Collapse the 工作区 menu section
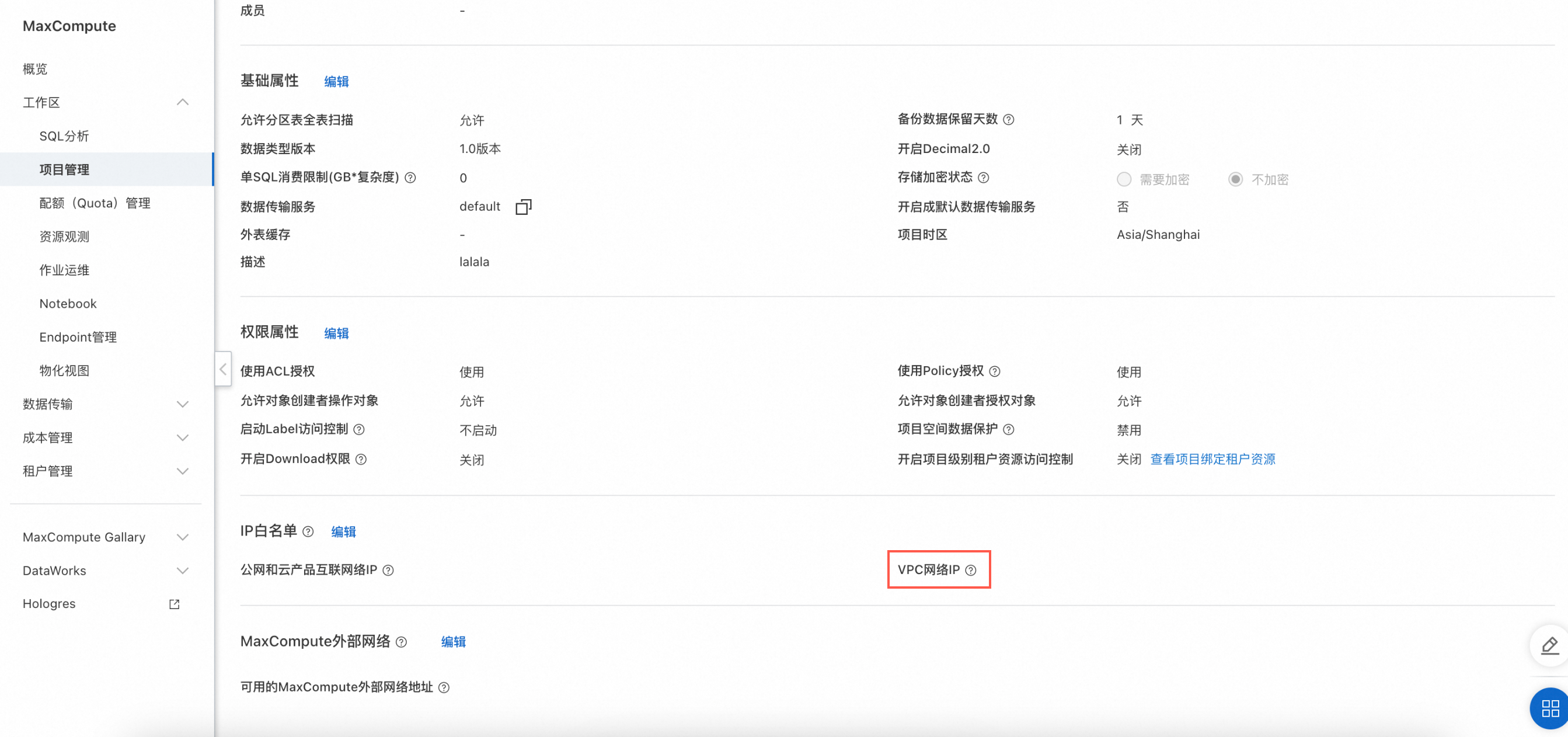1568x737 pixels. [x=182, y=102]
